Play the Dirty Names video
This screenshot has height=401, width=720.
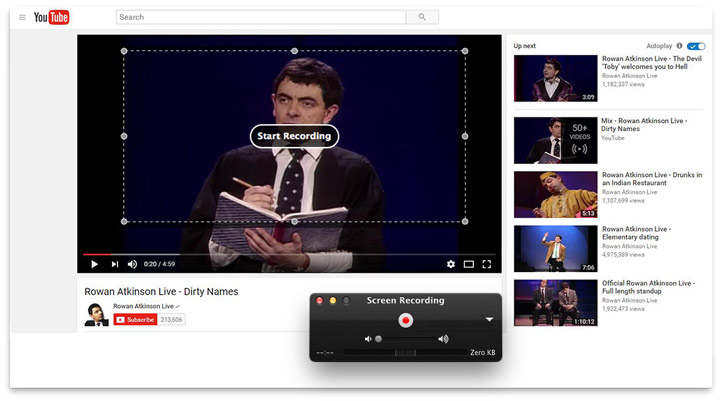coord(94,264)
